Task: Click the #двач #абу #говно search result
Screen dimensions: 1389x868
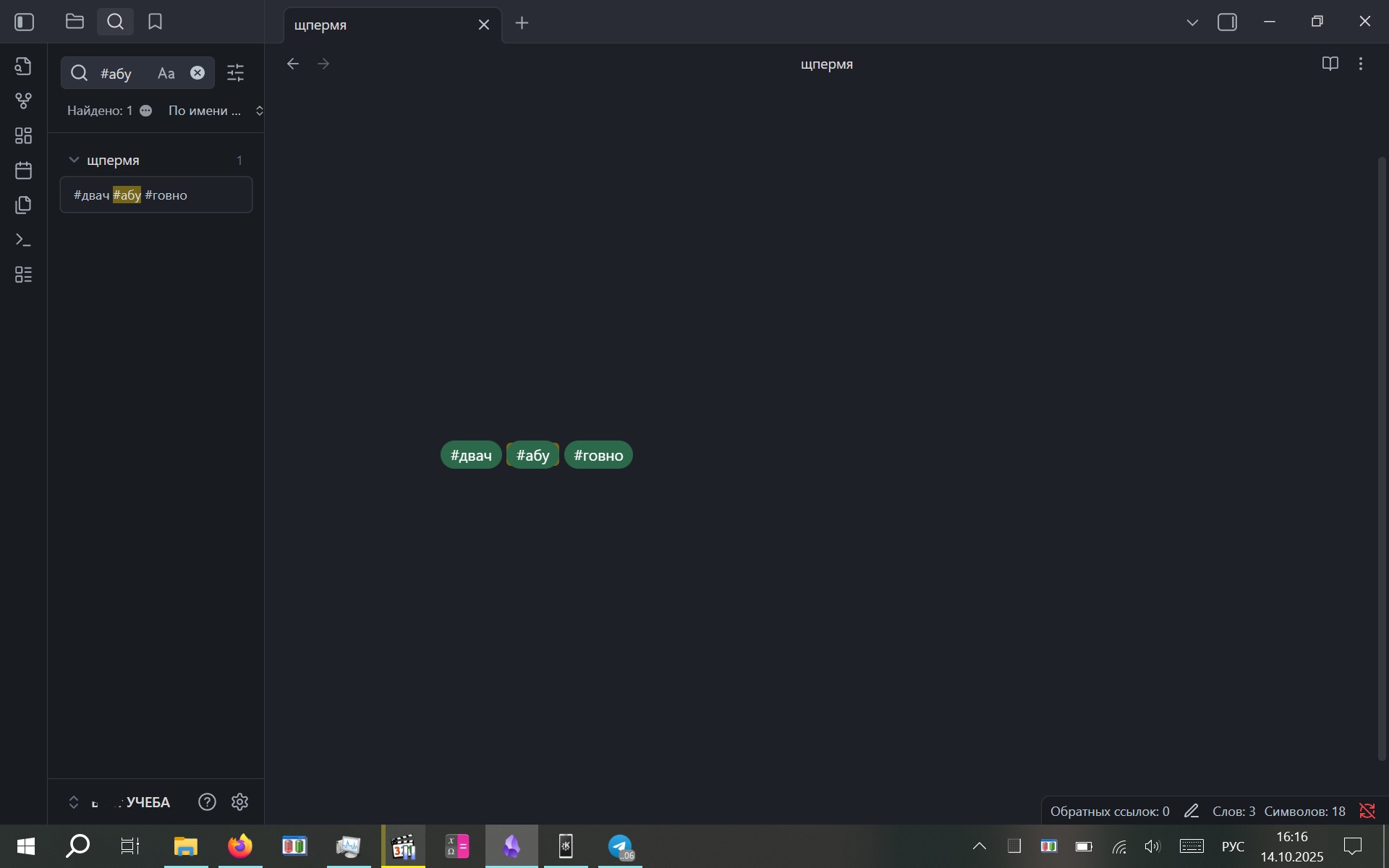Action: (156, 195)
